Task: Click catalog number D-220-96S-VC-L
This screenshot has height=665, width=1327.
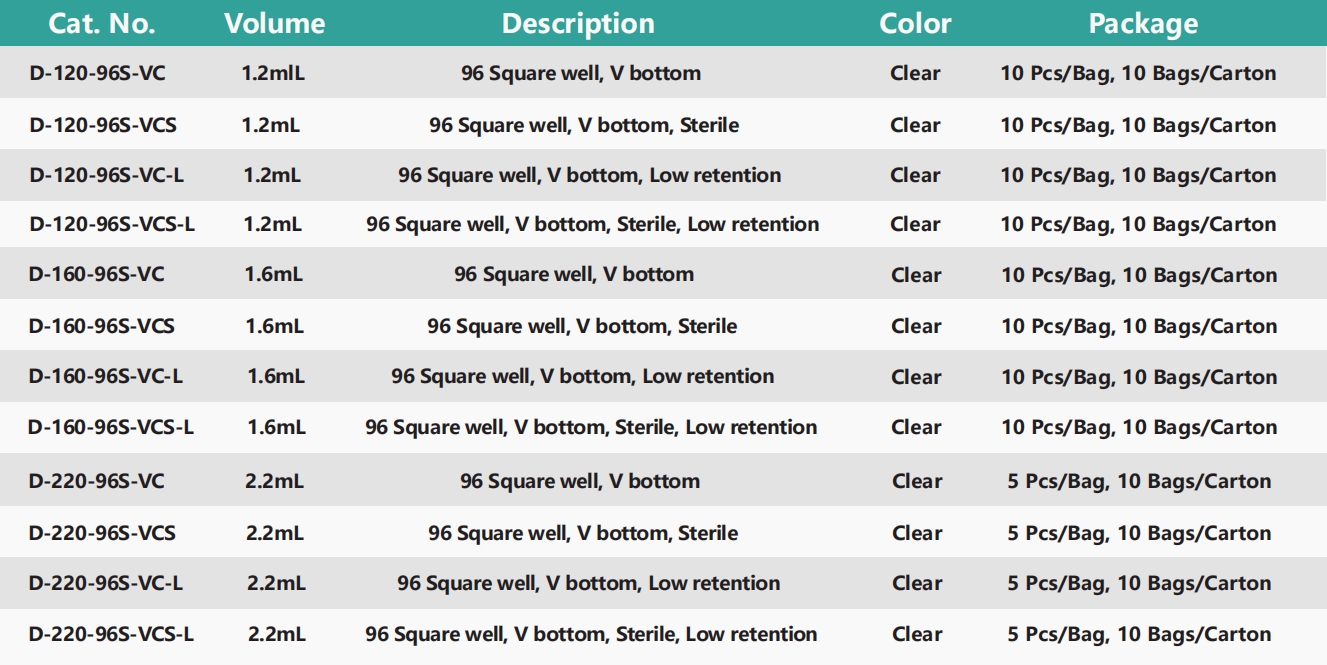Action: (106, 583)
